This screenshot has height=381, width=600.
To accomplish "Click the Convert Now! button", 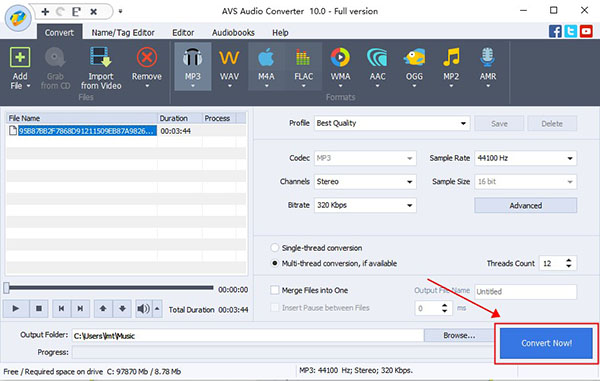I will coord(546,343).
